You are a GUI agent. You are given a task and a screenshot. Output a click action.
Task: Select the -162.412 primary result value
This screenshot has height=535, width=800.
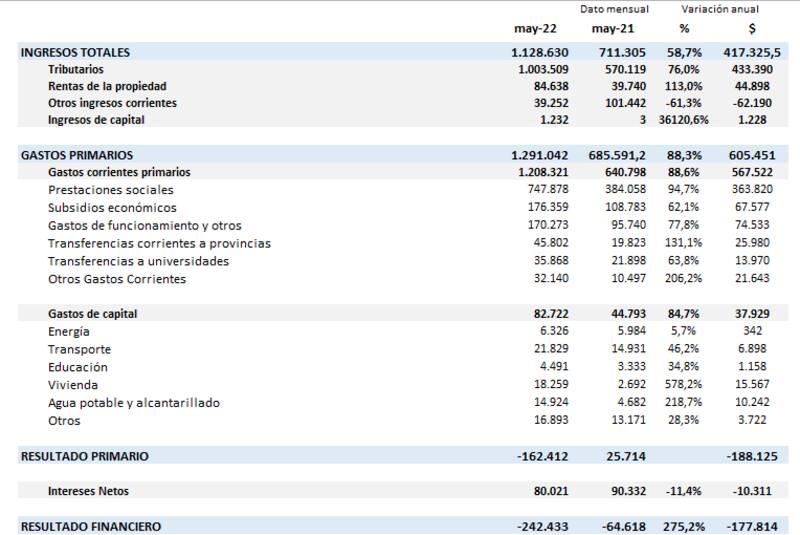point(541,456)
